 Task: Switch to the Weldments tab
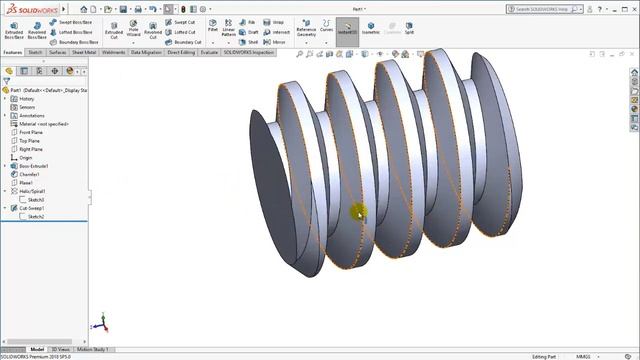coord(113,52)
